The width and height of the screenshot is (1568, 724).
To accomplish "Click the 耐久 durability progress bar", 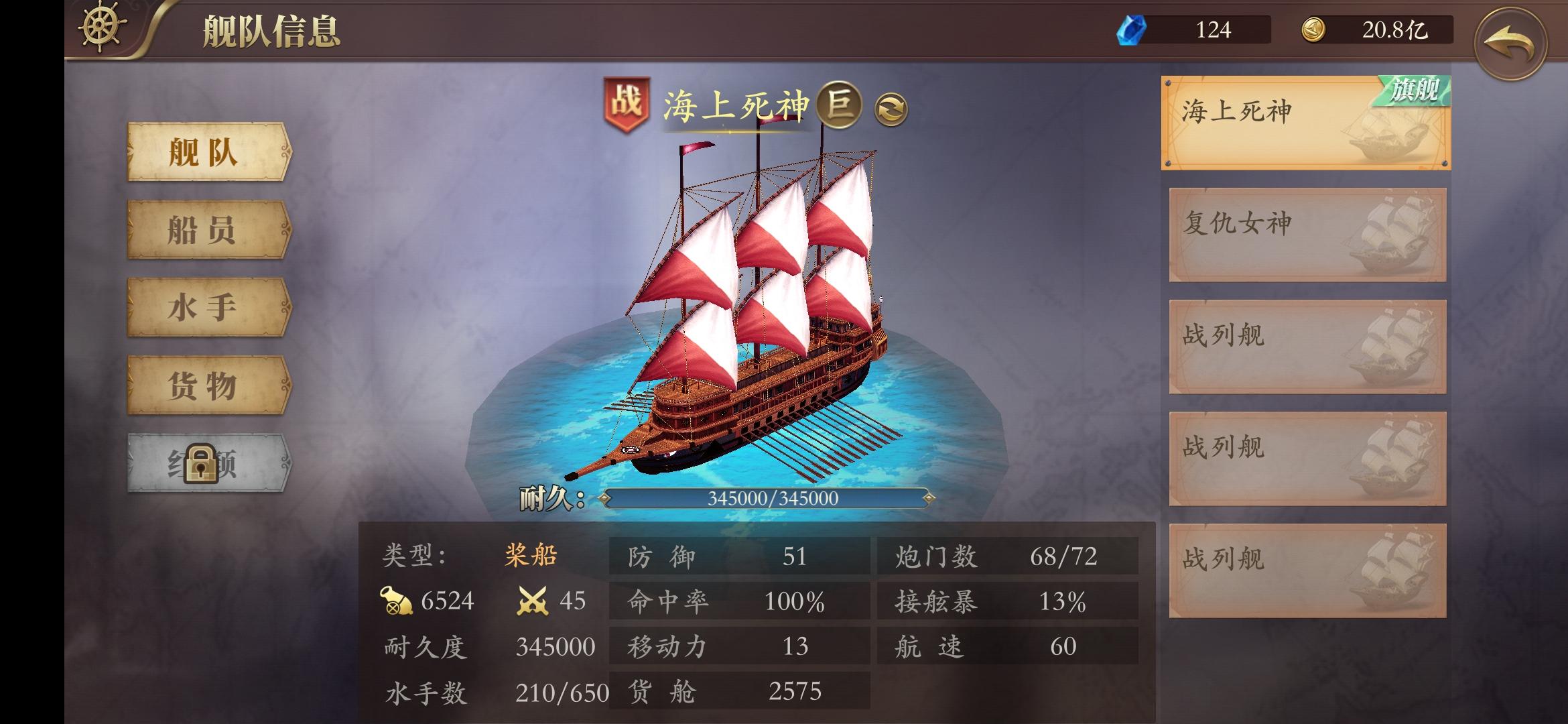I will click(767, 498).
